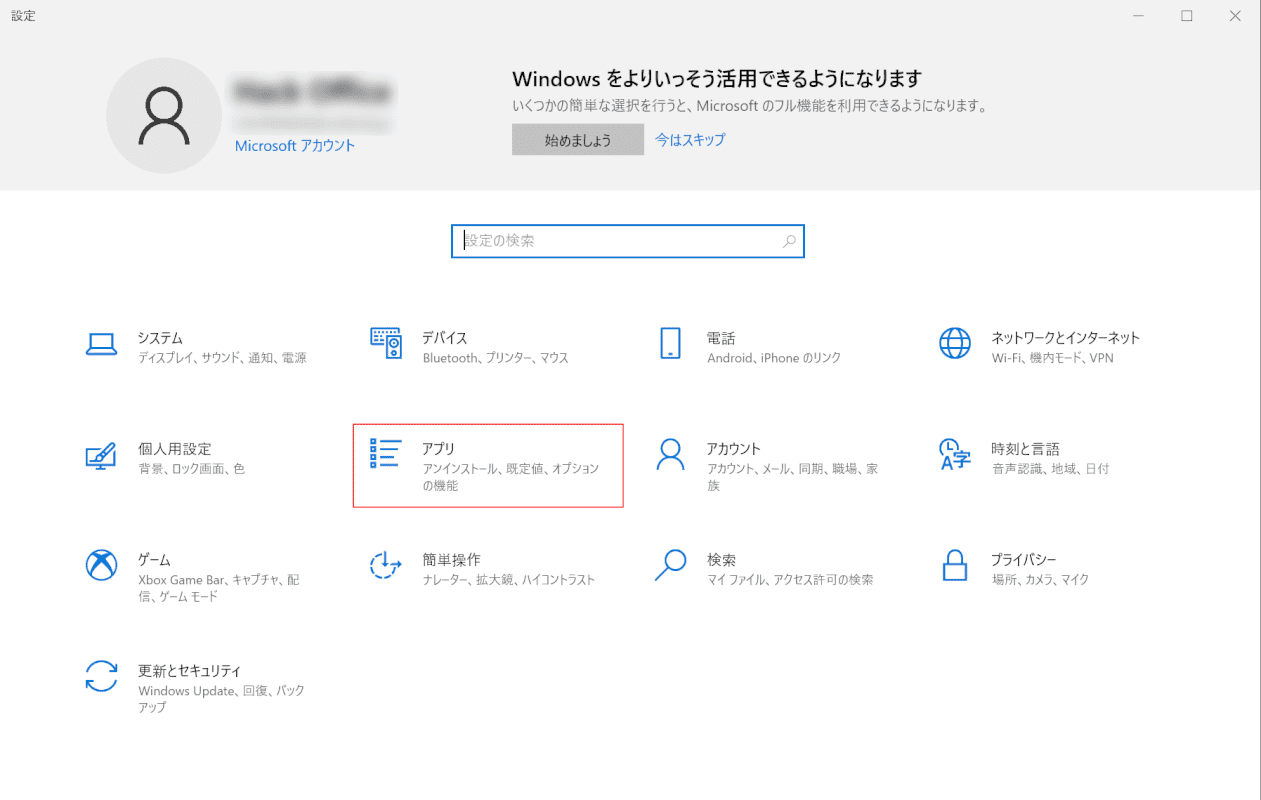Click the マイ ファイル、アクセス許可の検索 description
The image size is (1261, 800).
(x=790, y=580)
